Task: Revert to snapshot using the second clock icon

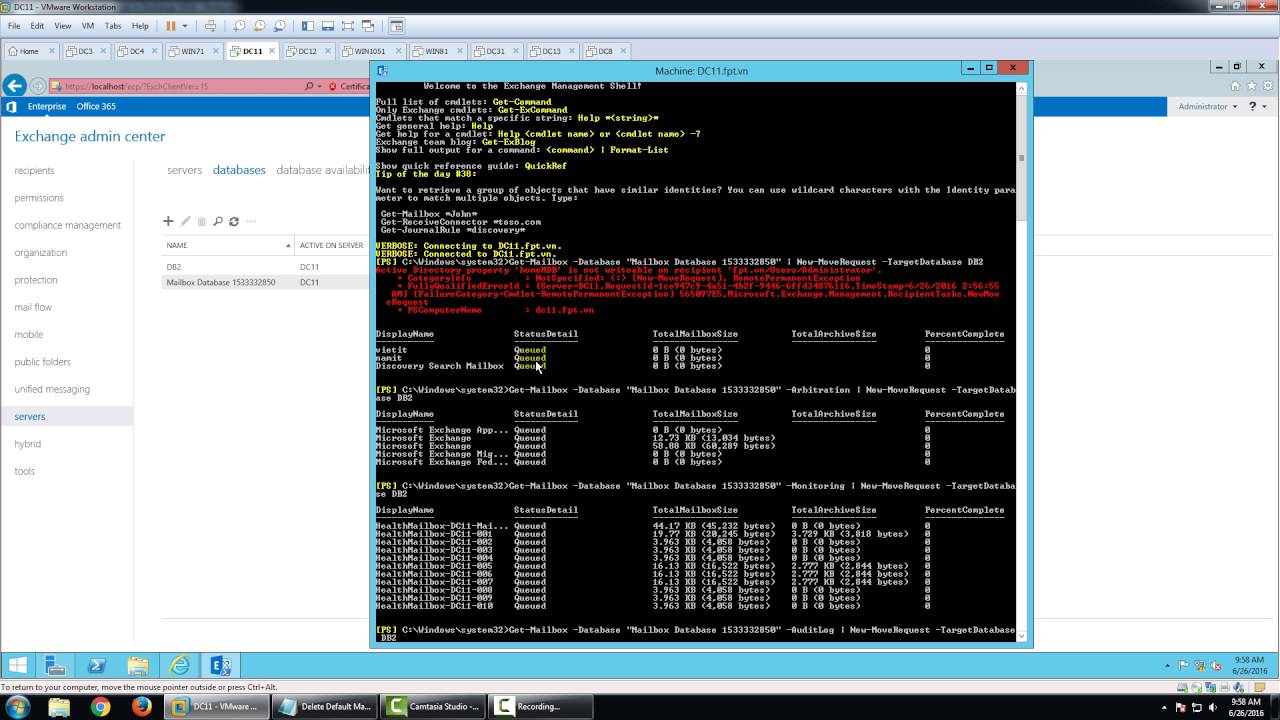Action: (262, 26)
